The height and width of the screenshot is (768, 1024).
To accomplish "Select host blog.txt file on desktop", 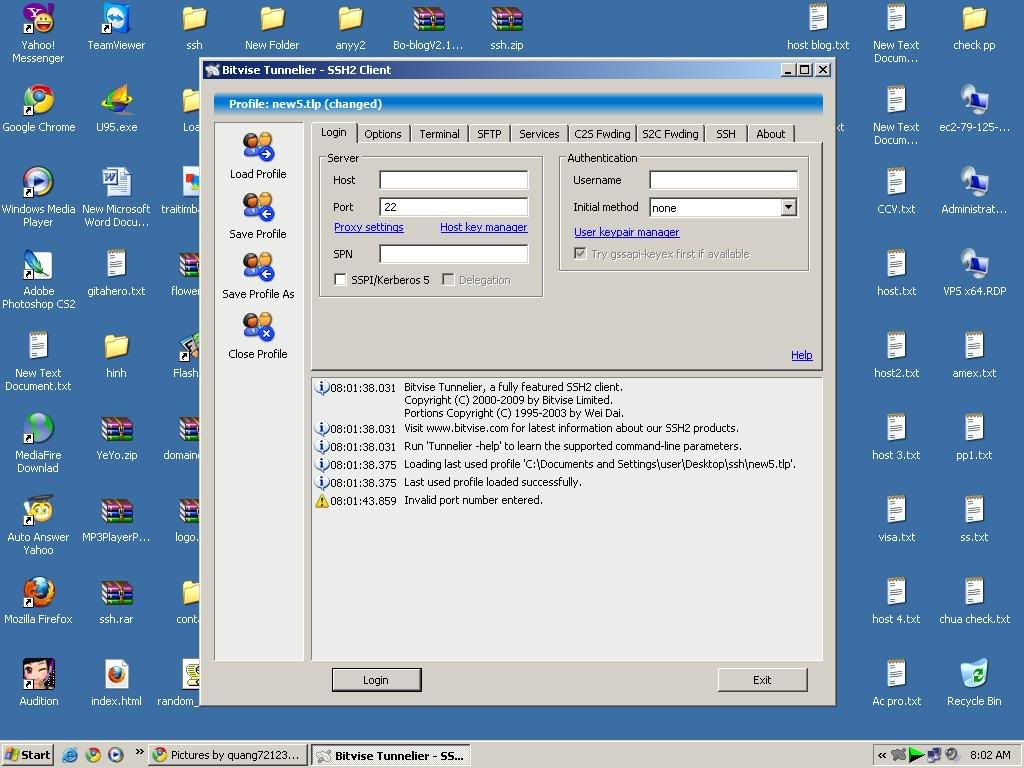I will [818, 27].
